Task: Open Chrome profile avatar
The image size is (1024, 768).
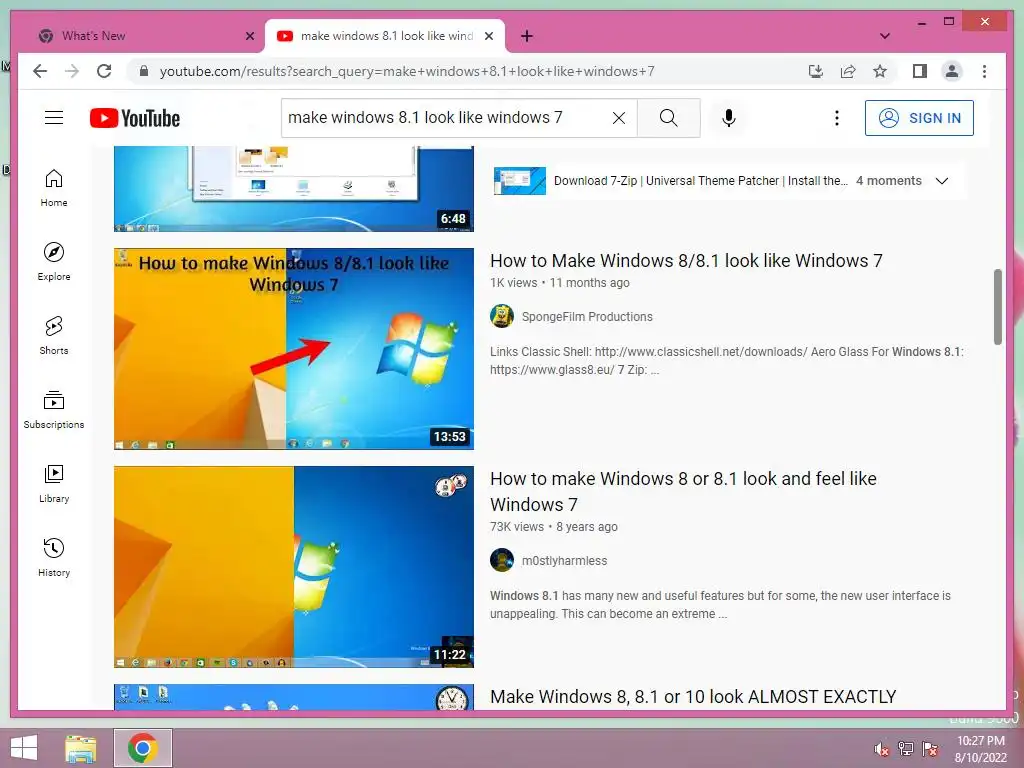Action: (952, 71)
